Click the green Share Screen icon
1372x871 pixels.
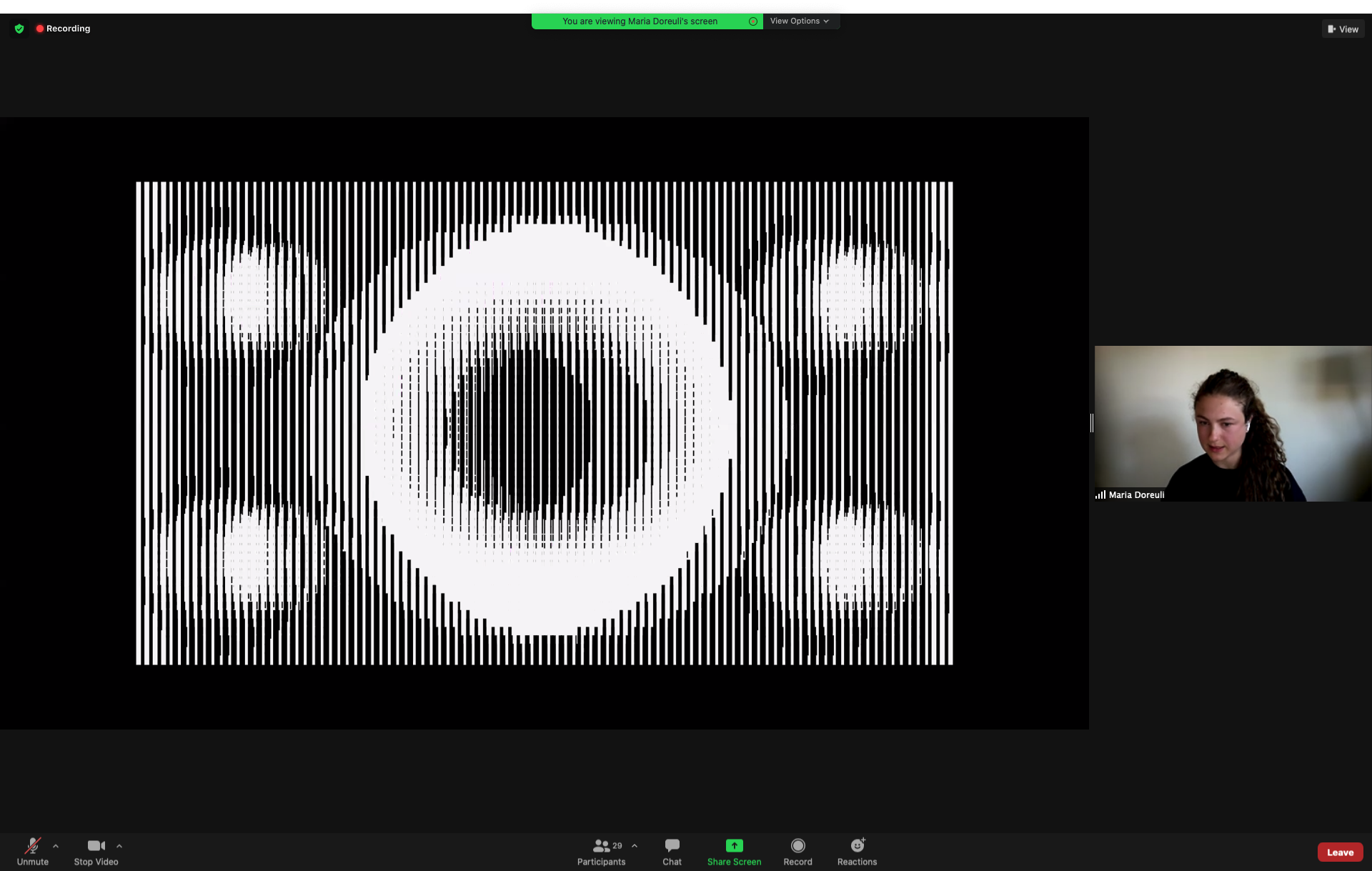(x=734, y=846)
